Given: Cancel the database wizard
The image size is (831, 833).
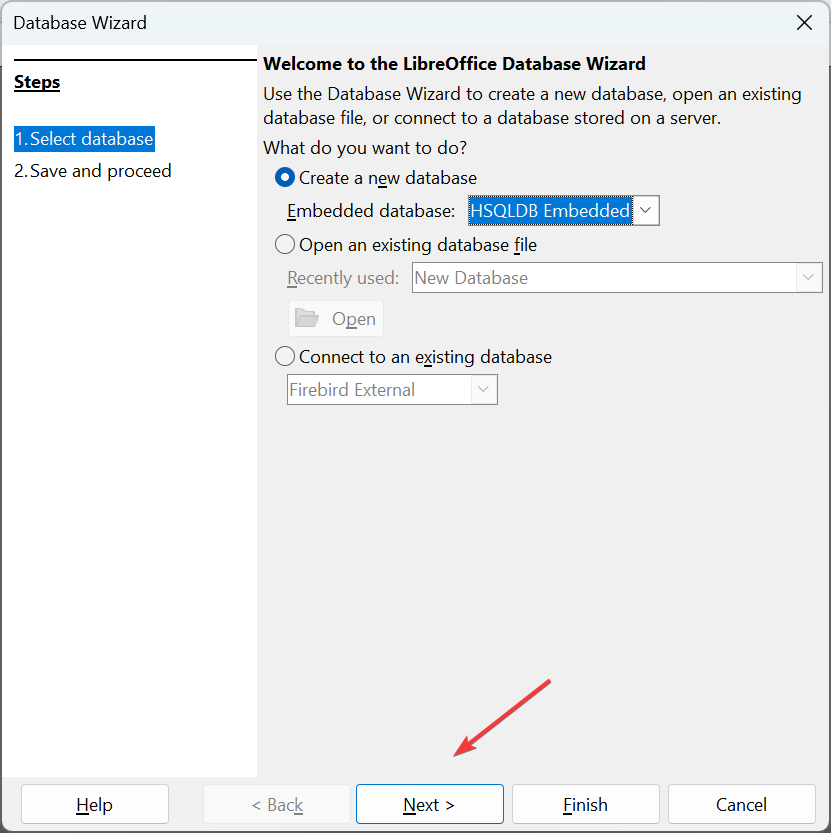Looking at the screenshot, I should [x=741, y=804].
